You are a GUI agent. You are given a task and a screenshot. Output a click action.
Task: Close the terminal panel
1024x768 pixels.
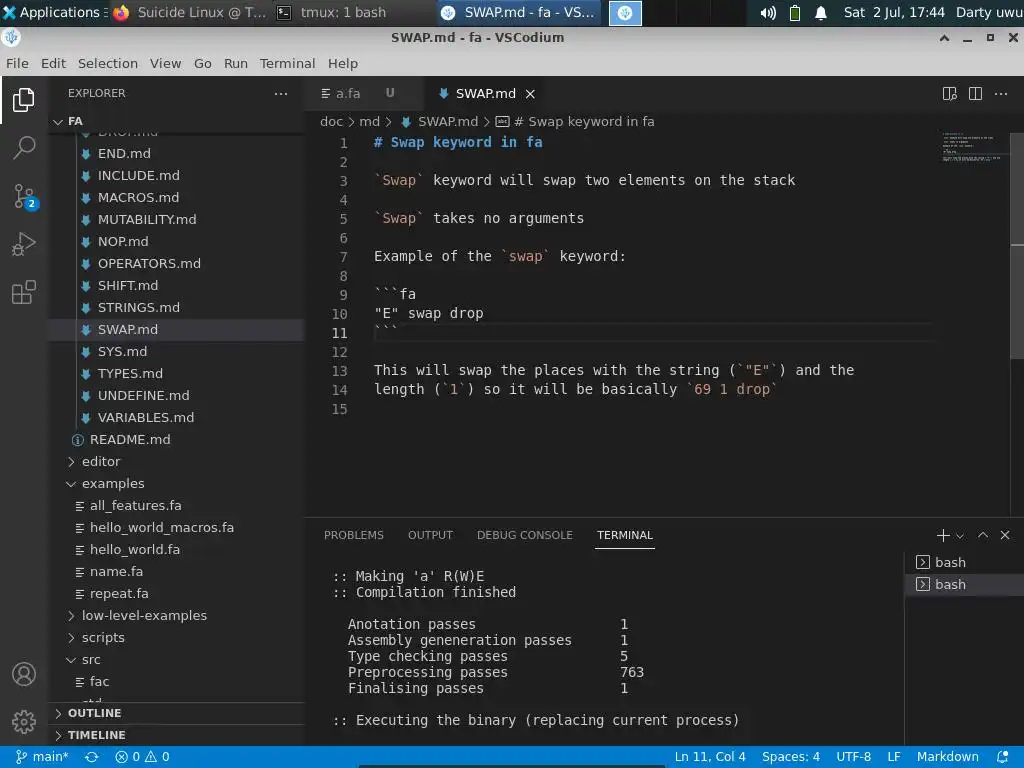[1005, 535]
